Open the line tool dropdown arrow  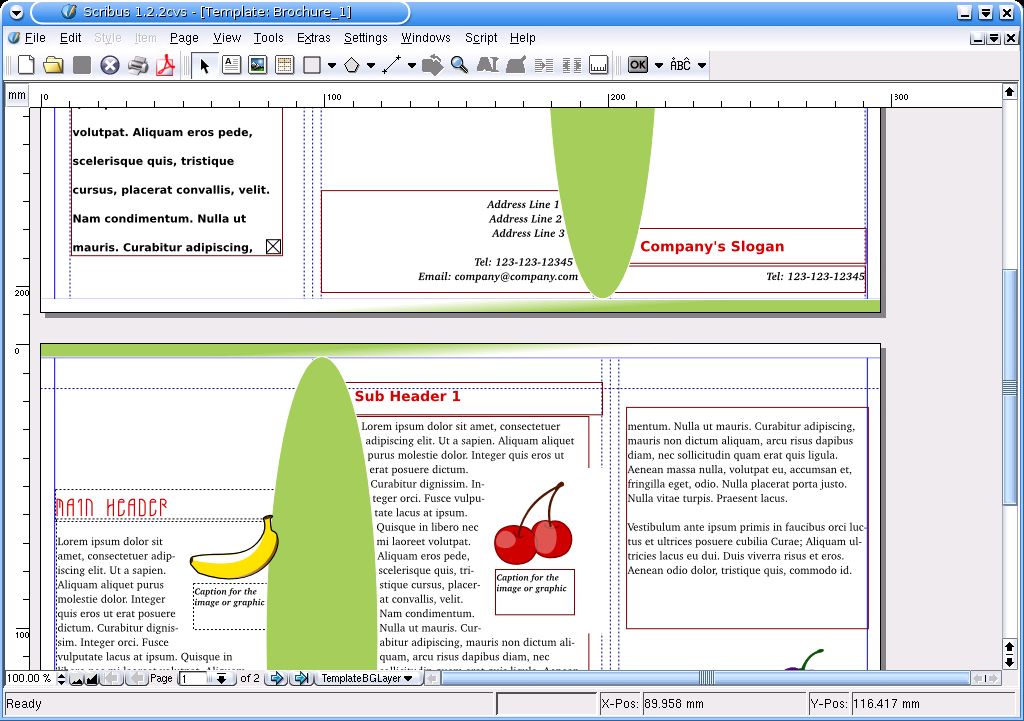(411, 65)
